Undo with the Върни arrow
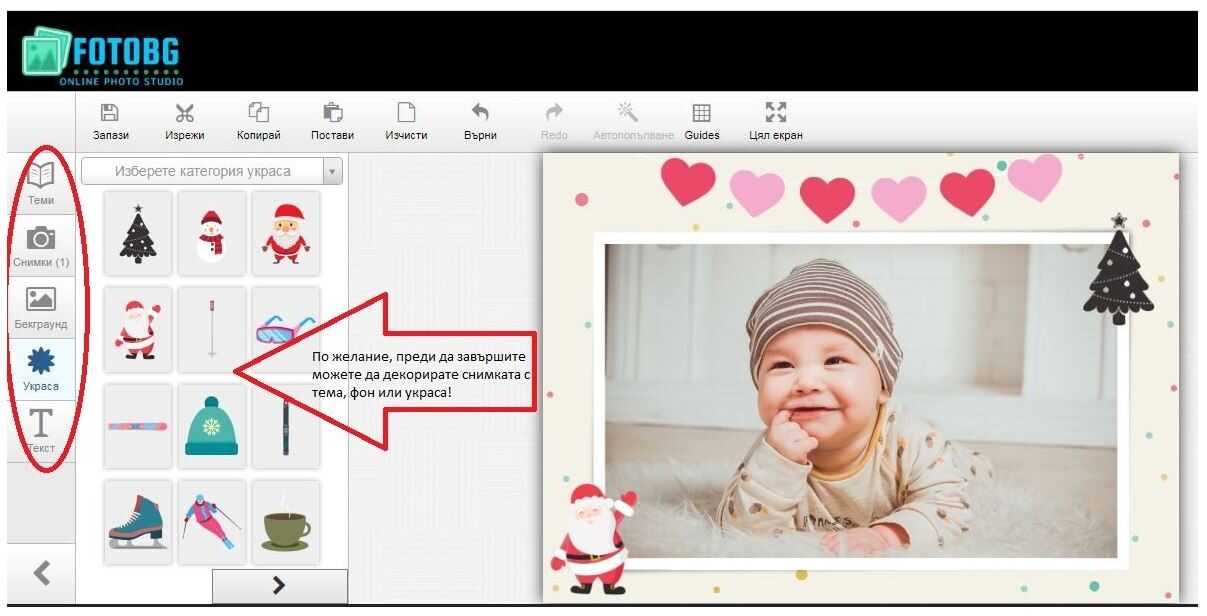The image size is (1207, 616). click(x=480, y=114)
